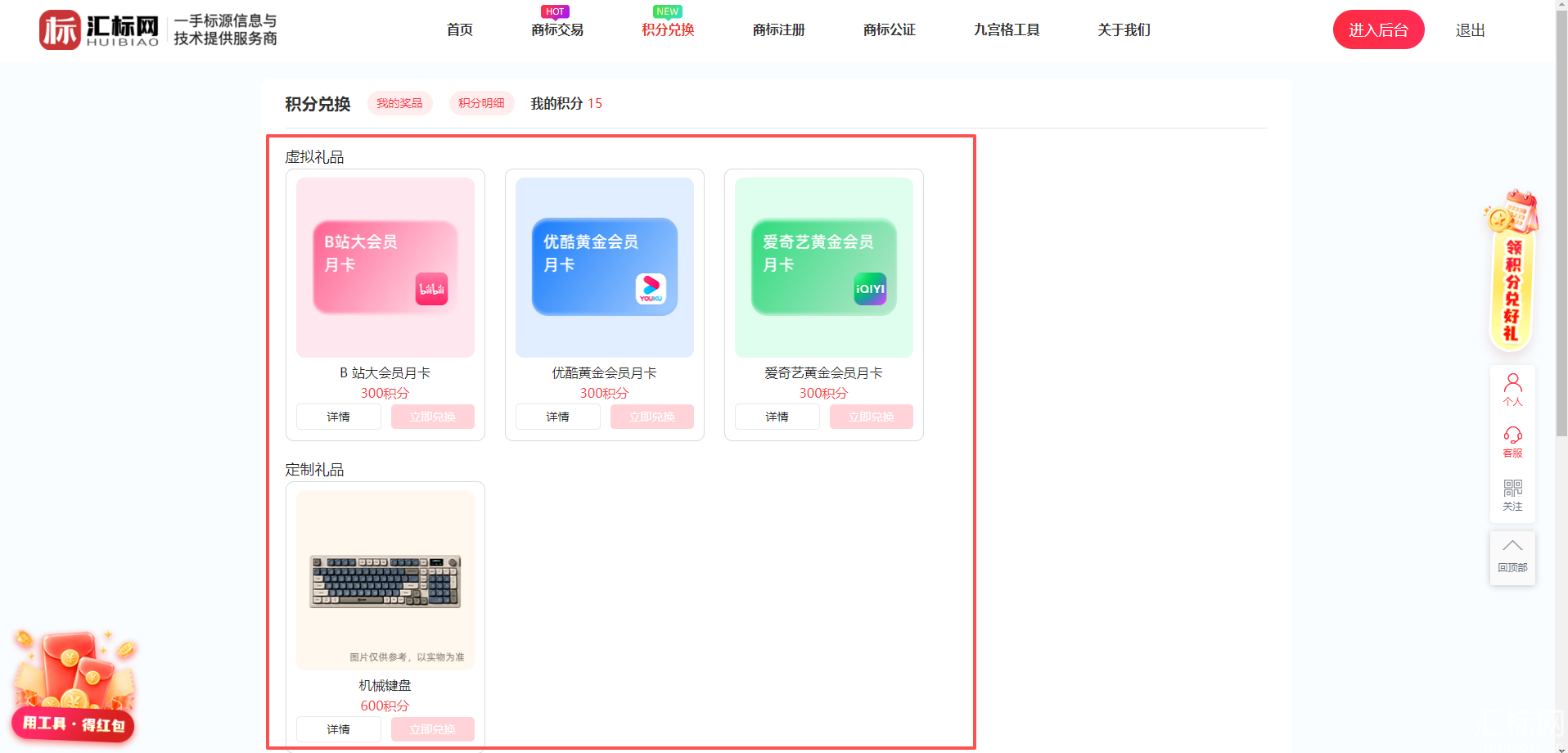Click 回顶部 back-to-top arrow

pos(1512,557)
